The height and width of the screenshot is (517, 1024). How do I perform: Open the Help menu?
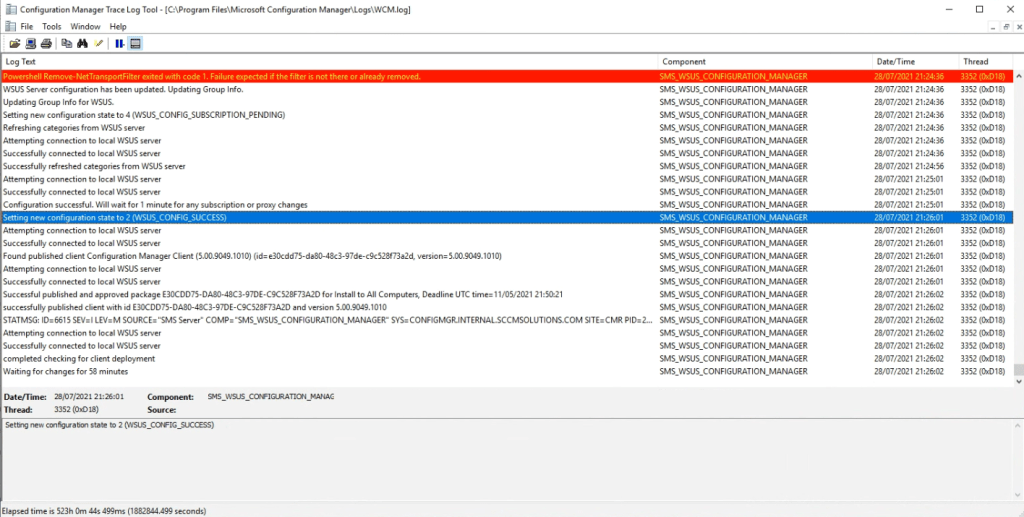(118, 26)
